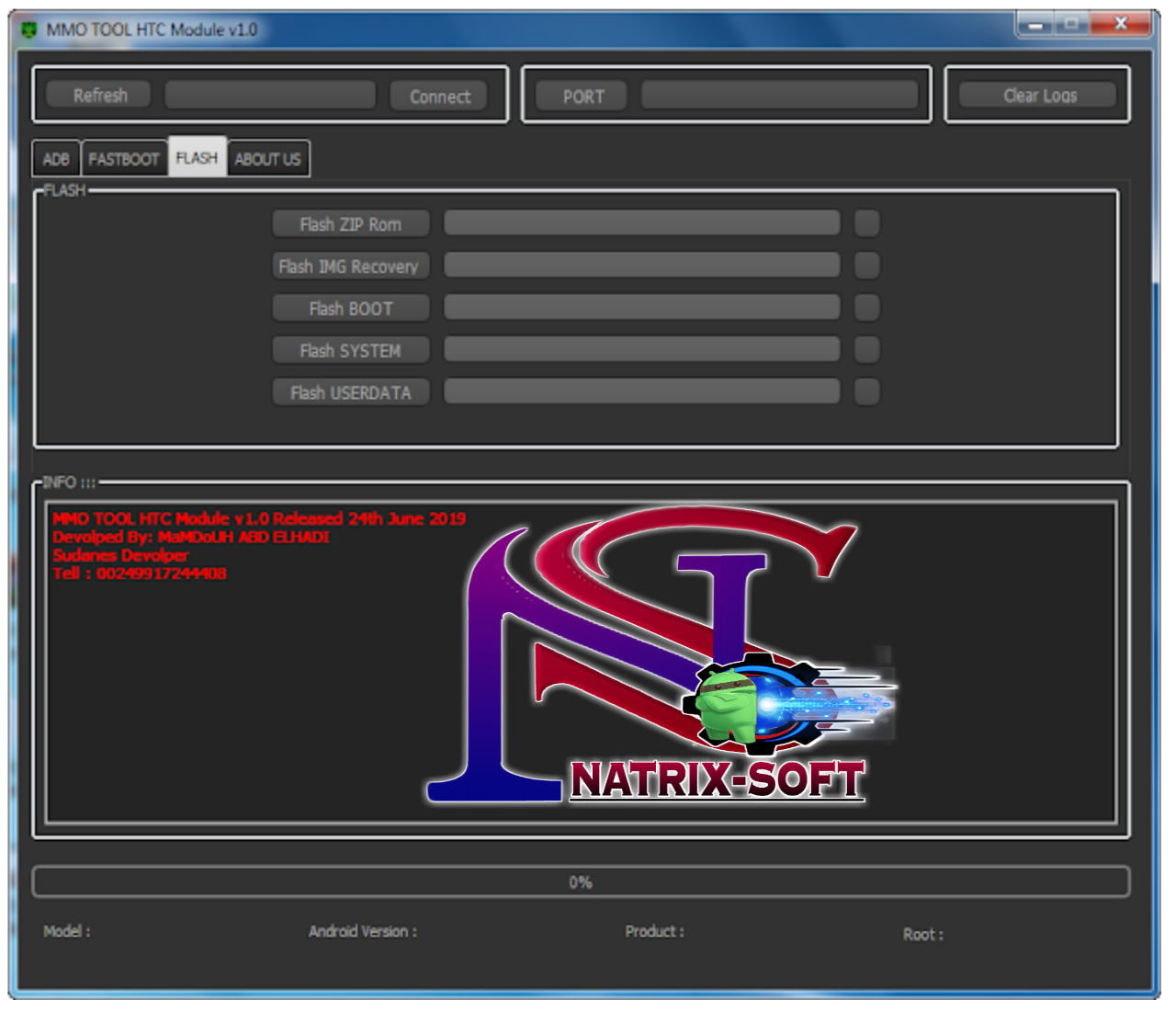This screenshot has width=1176, height=1011.
Task: Click the Flash USERDATA button
Action: coord(351,392)
